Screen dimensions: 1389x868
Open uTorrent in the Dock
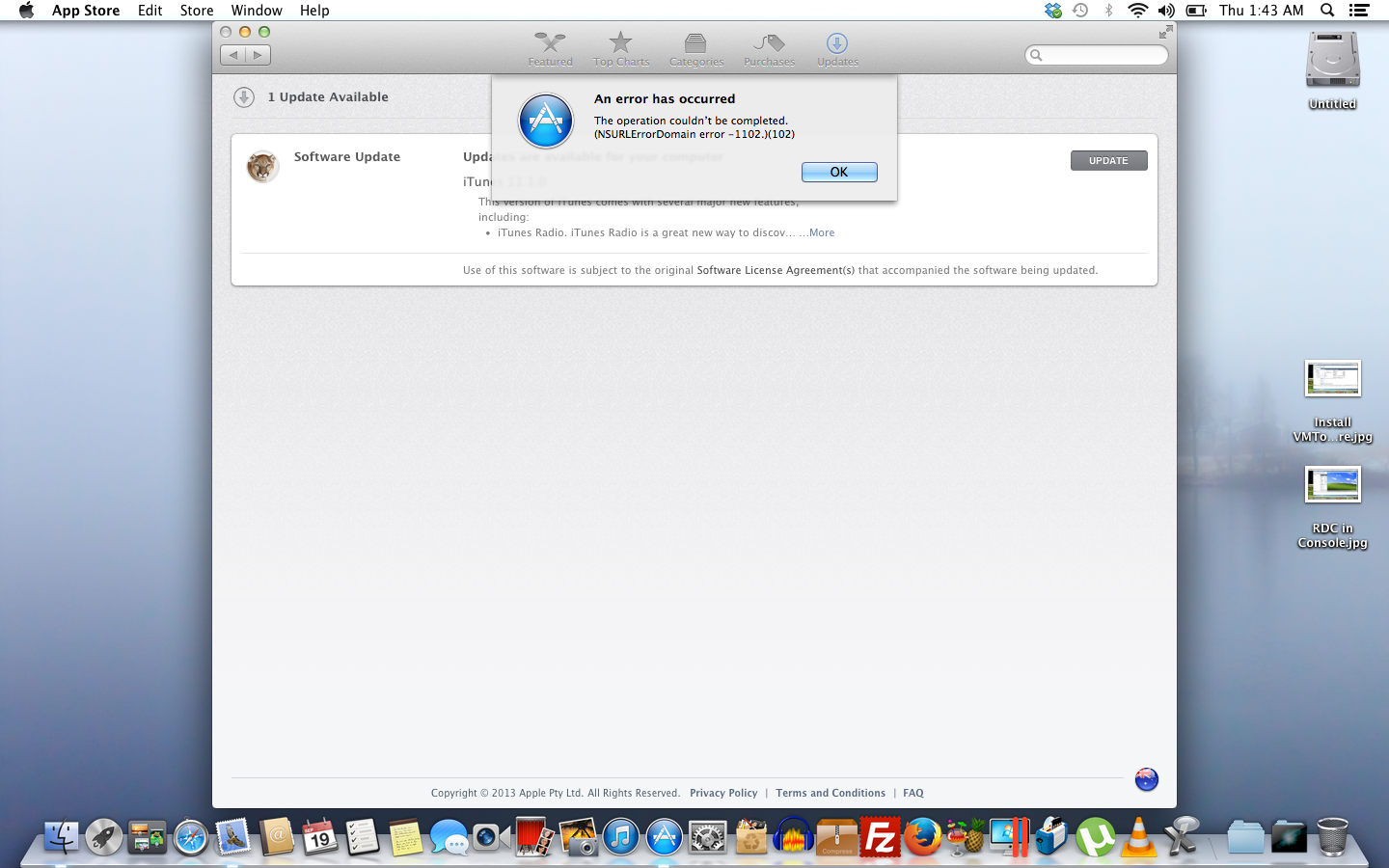tap(1096, 837)
